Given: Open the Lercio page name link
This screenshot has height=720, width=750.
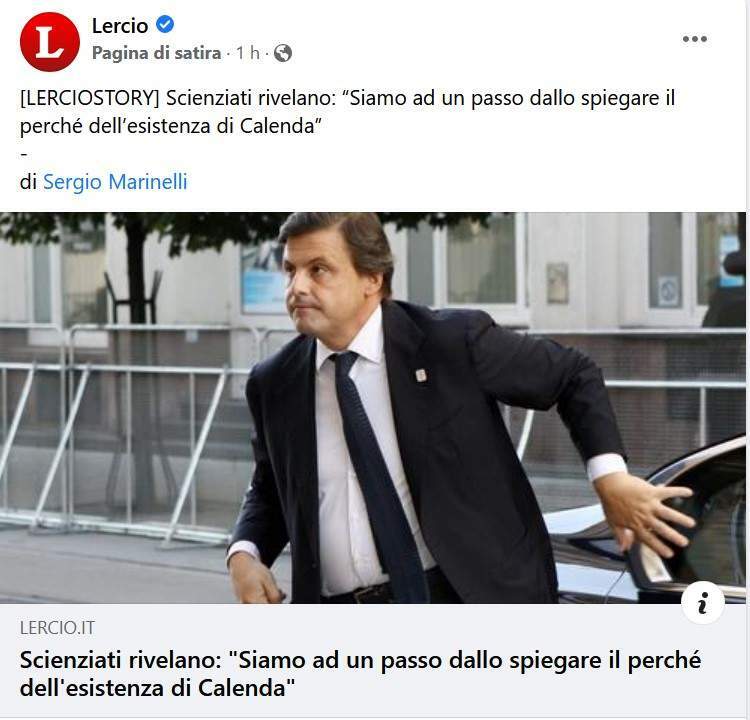Looking at the screenshot, I should [x=120, y=25].
